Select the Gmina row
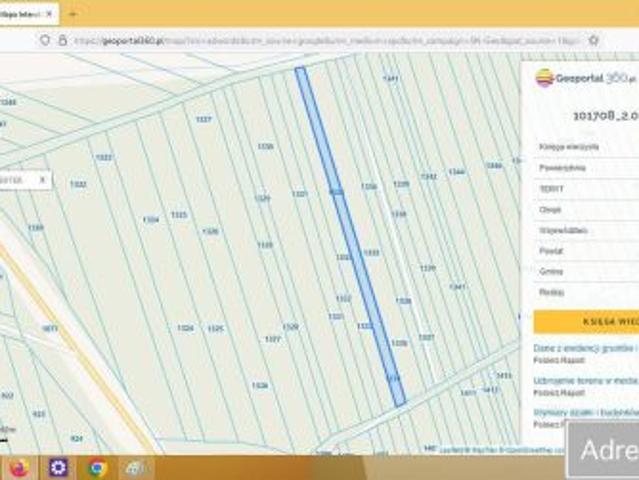Image resolution: width=639 pixels, height=480 pixels. [x=586, y=271]
